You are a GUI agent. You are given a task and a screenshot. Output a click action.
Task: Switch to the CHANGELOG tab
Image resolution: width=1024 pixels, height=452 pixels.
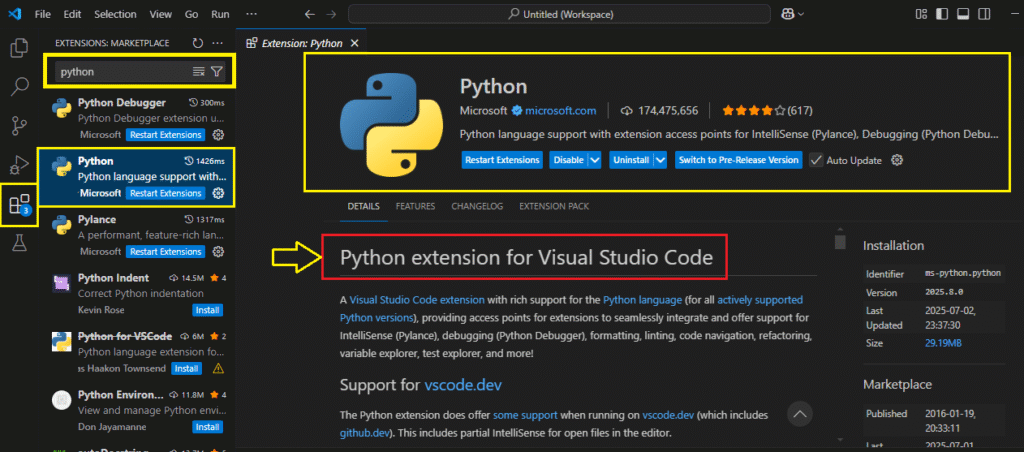point(477,206)
